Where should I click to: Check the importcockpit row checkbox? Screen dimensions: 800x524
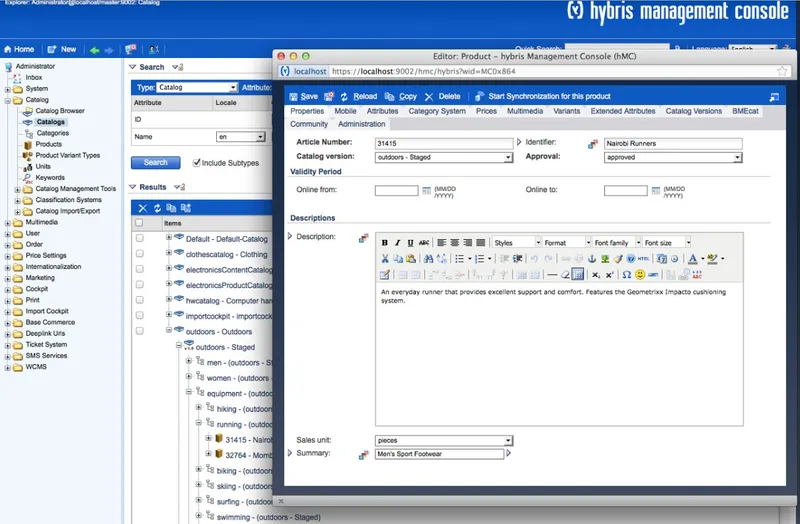(x=140, y=315)
